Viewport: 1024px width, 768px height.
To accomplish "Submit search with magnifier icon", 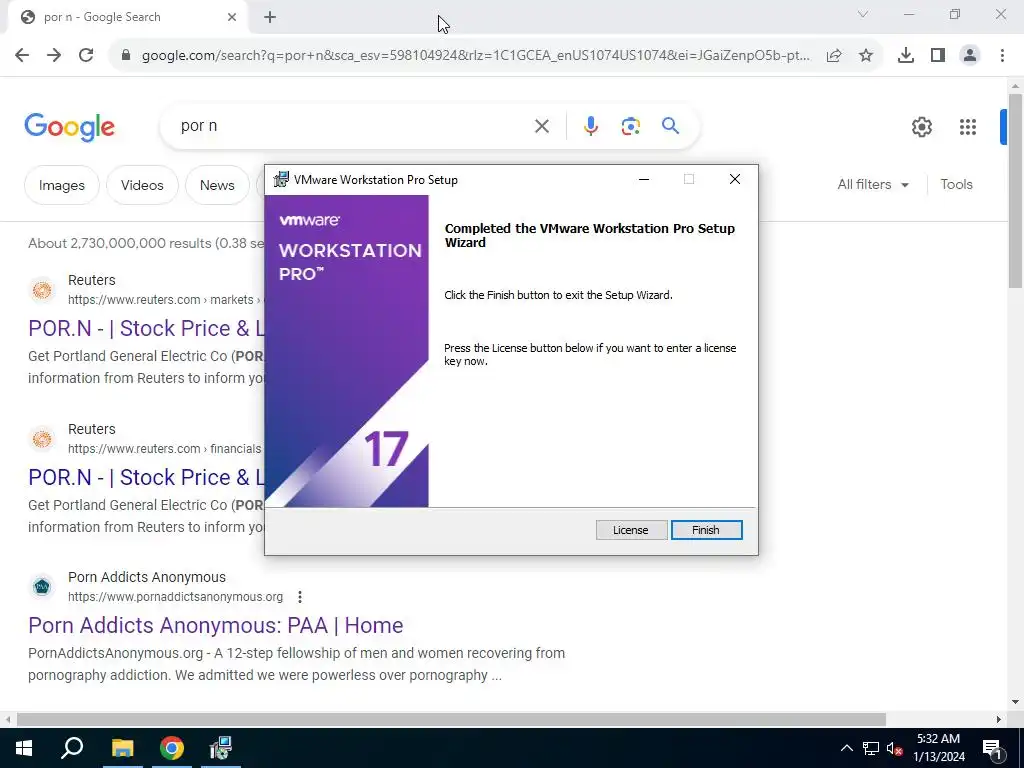I will [x=671, y=125].
